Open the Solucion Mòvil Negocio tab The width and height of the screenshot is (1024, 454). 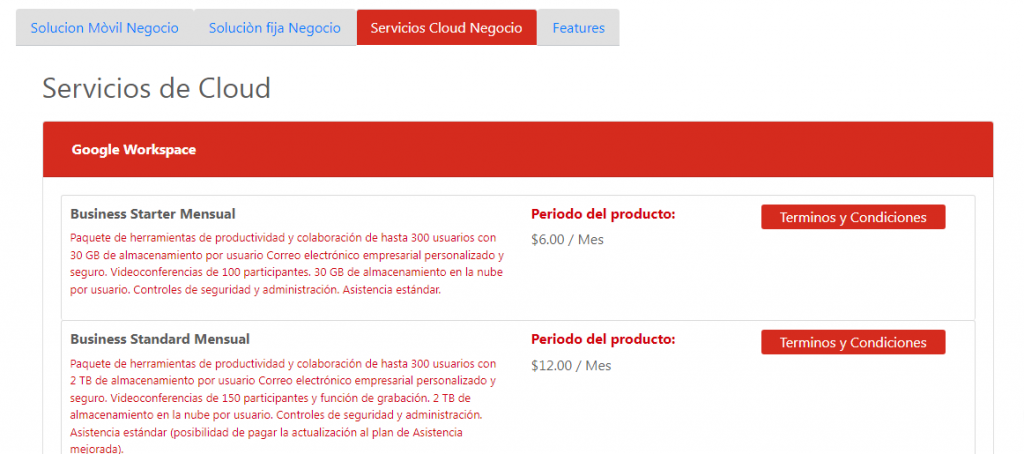click(x=104, y=28)
